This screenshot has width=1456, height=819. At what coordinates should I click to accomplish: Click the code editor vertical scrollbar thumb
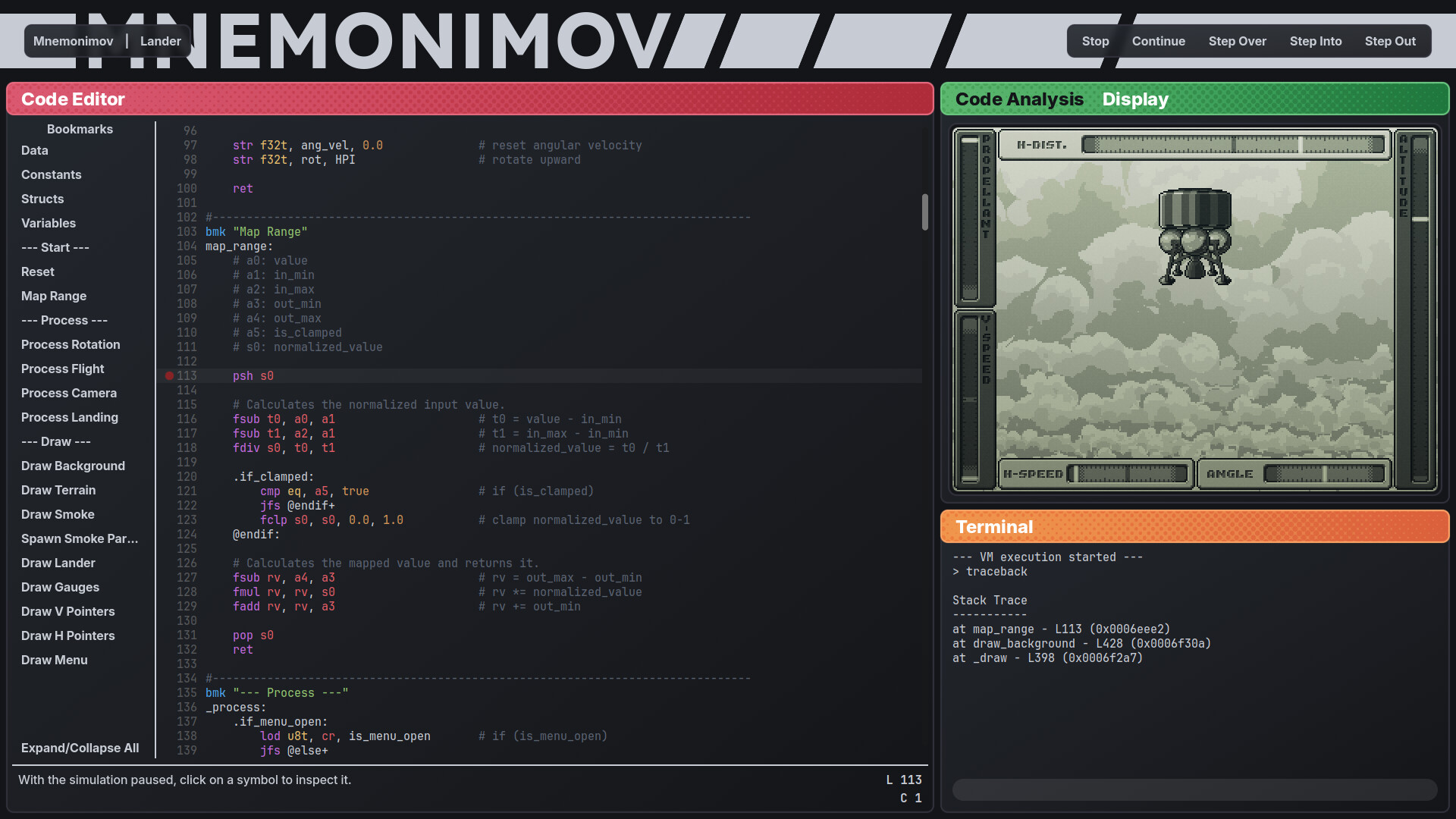point(924,212)
